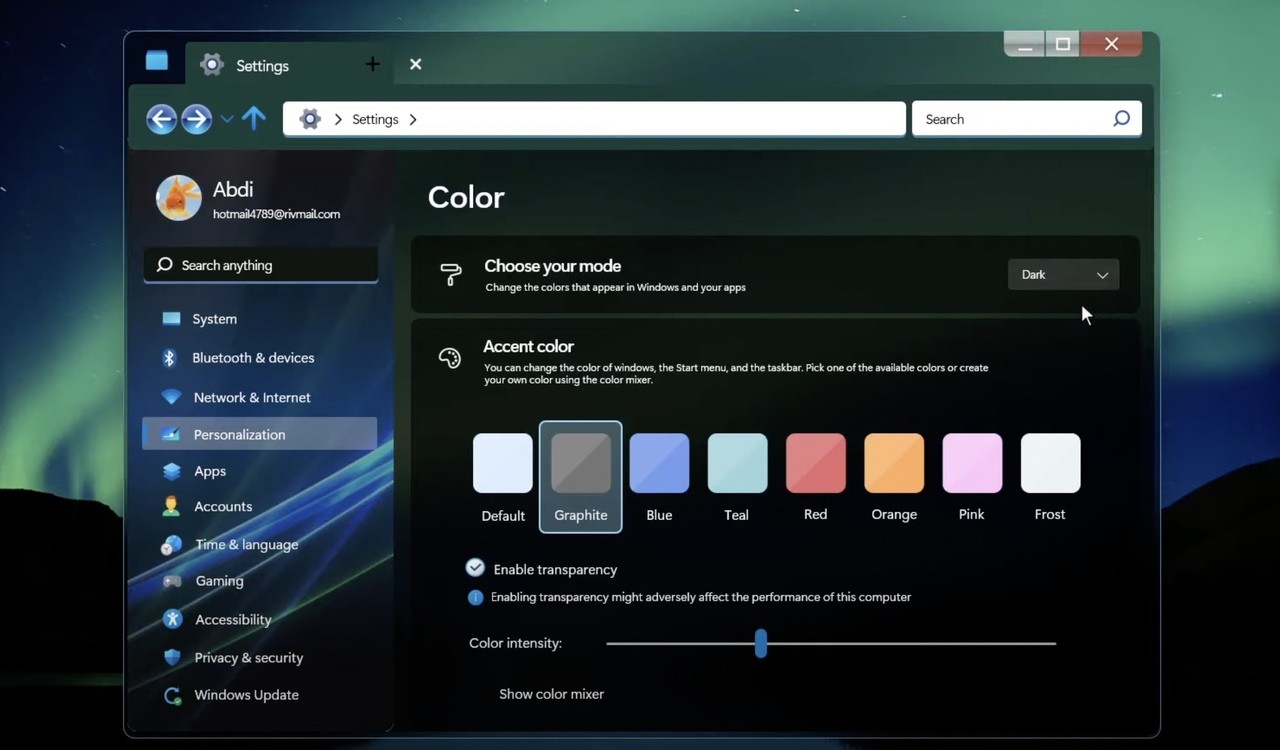The height and width of the screenshot is (750, 1280).
Task: Click the Color intensity slider handle
Action: pos(761,643)
